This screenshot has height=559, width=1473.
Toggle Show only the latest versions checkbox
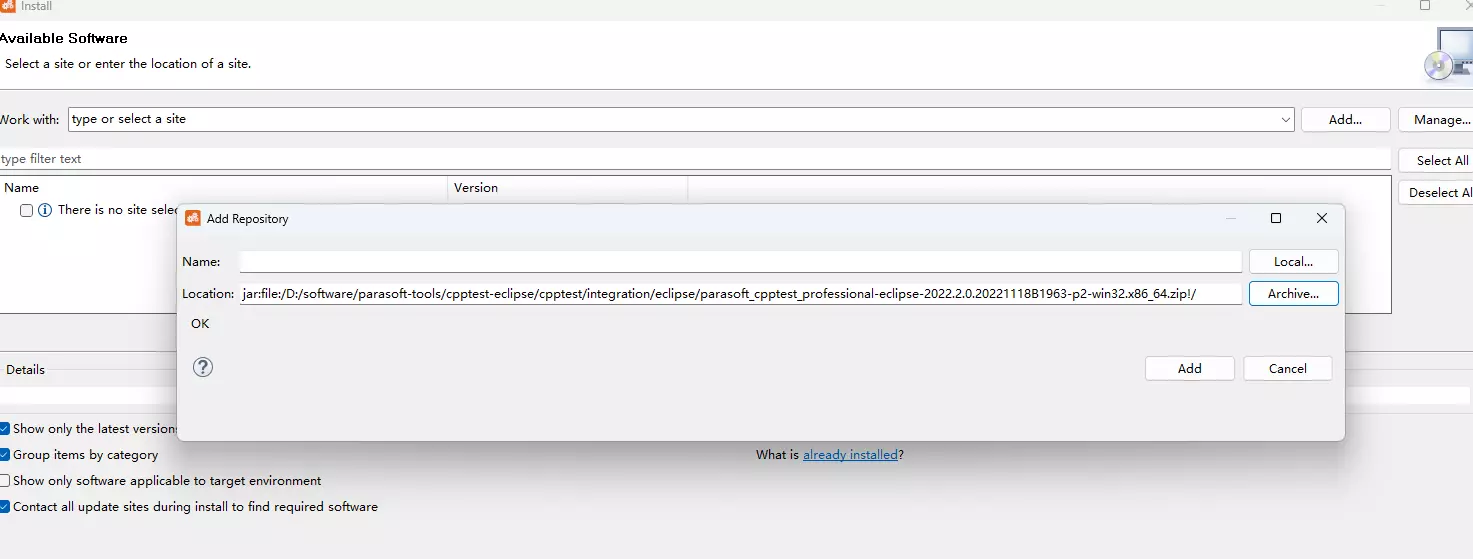[x=5, y=429]
